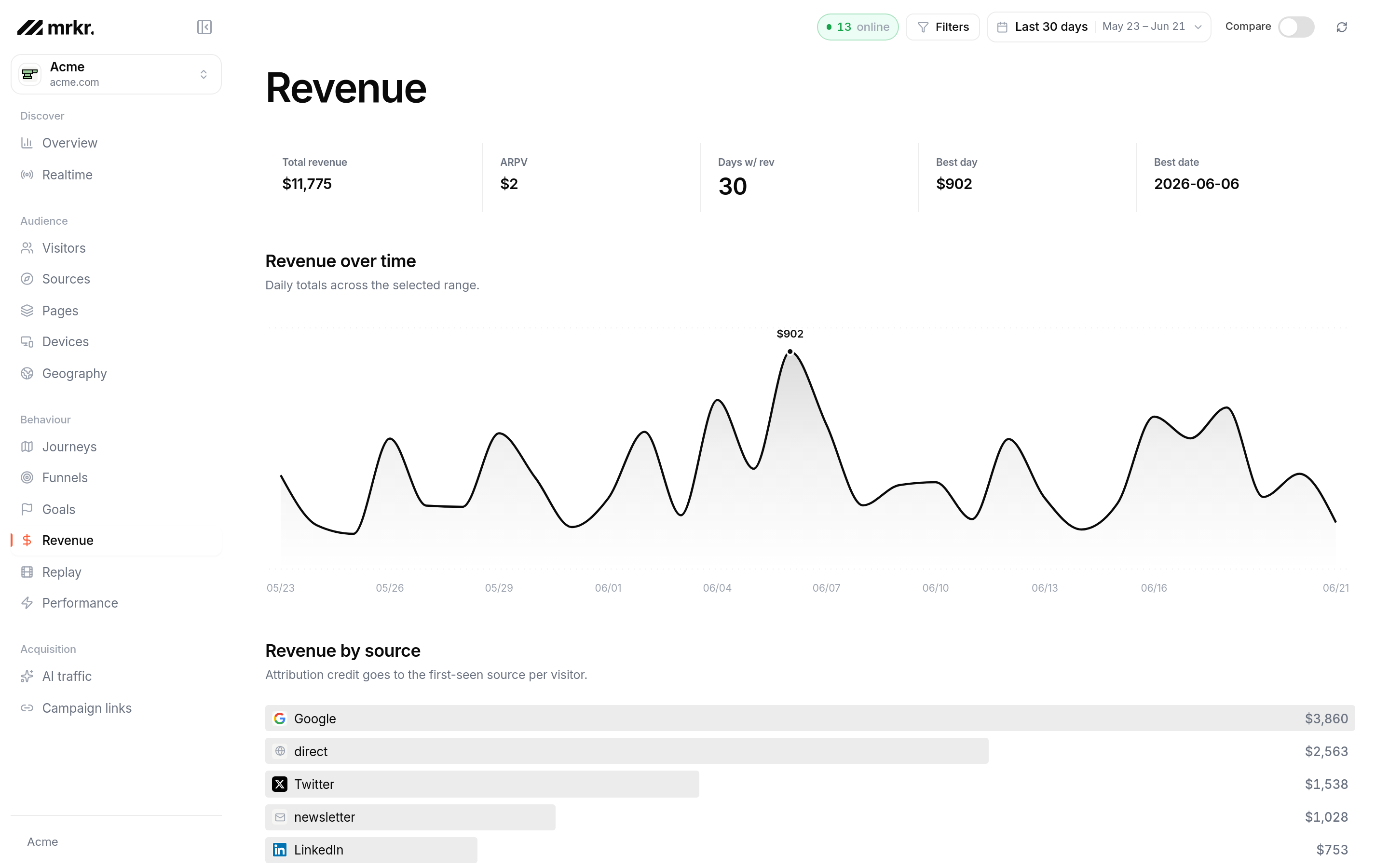Click the $1,028 newsletter revenue value
1389x868 pixels.
[x=1326, y=817]
